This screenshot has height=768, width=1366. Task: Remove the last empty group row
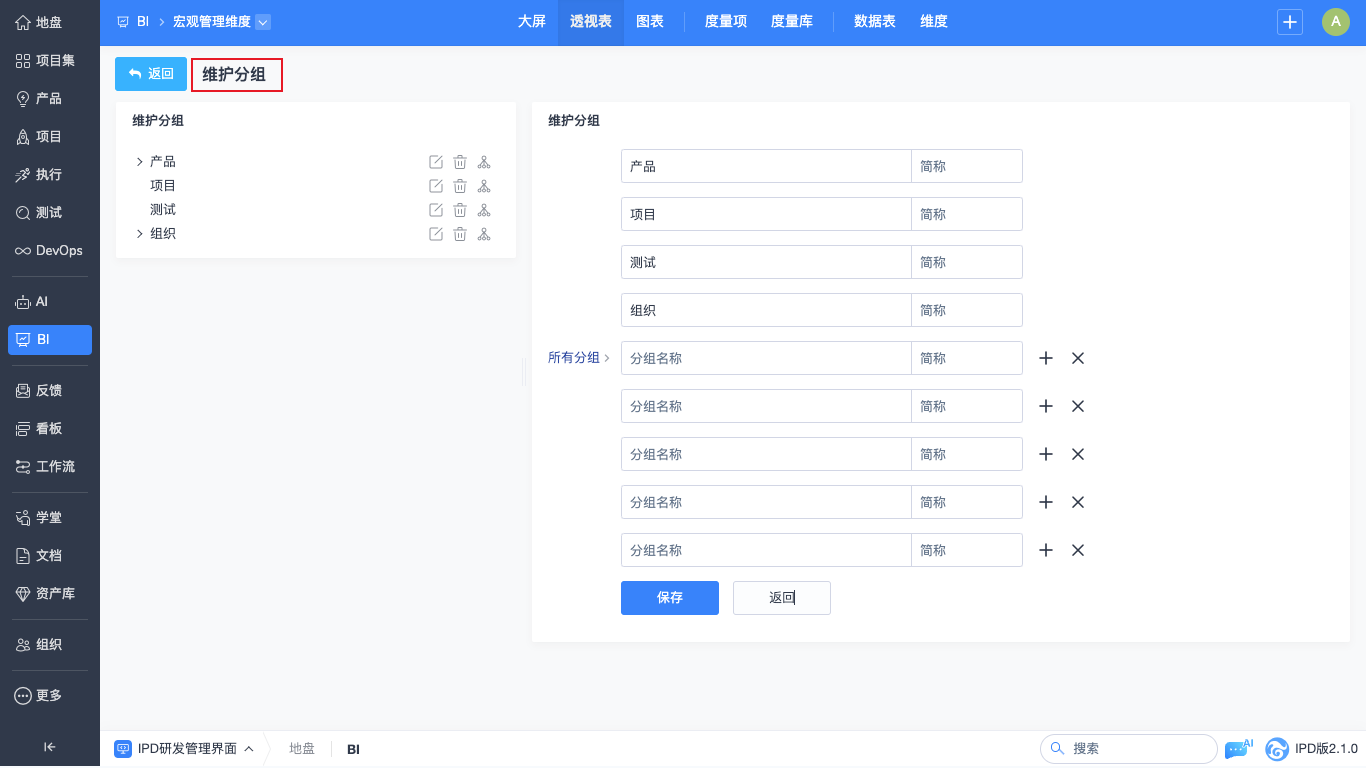click(1078, 550)
